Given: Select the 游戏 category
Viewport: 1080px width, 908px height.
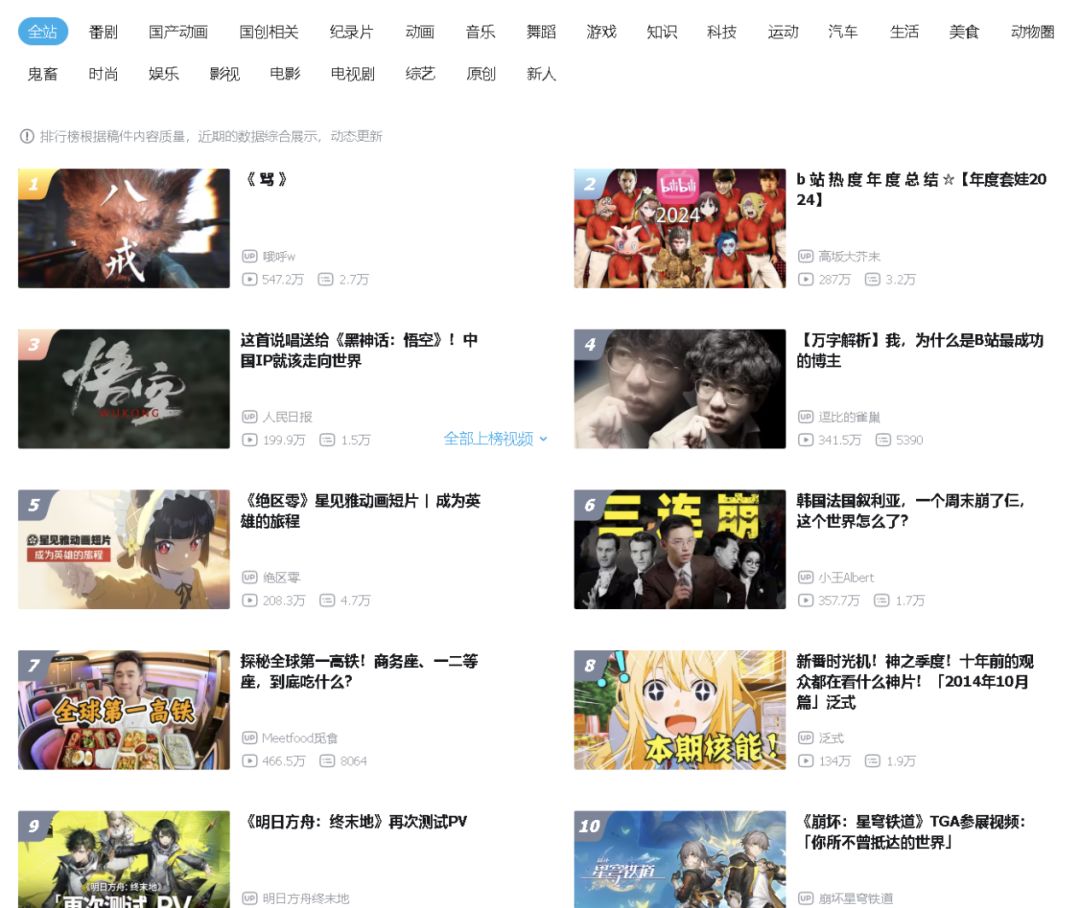Looking at the screenshot, I should (x=601, y=32).
